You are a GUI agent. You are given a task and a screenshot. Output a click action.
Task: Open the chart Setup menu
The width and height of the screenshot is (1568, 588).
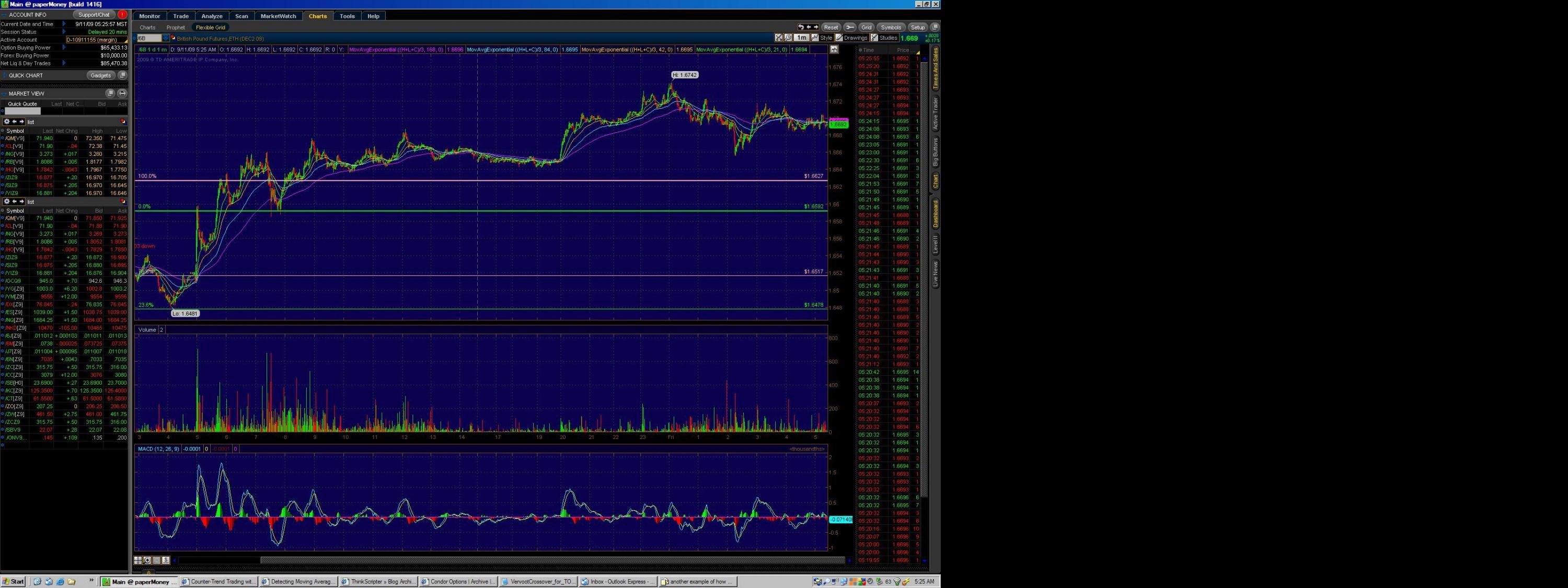(917, 27)
